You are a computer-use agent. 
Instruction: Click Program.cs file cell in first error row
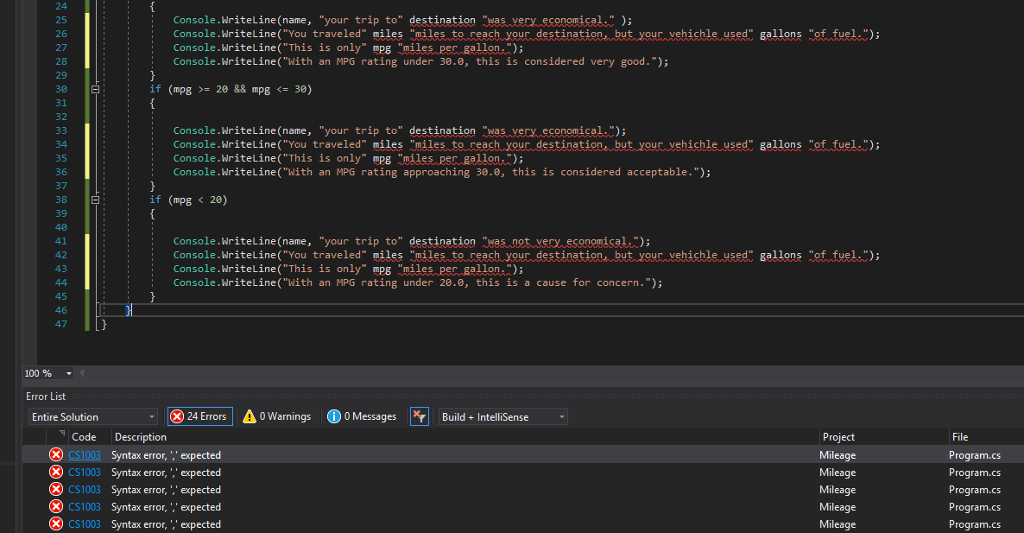974,455
